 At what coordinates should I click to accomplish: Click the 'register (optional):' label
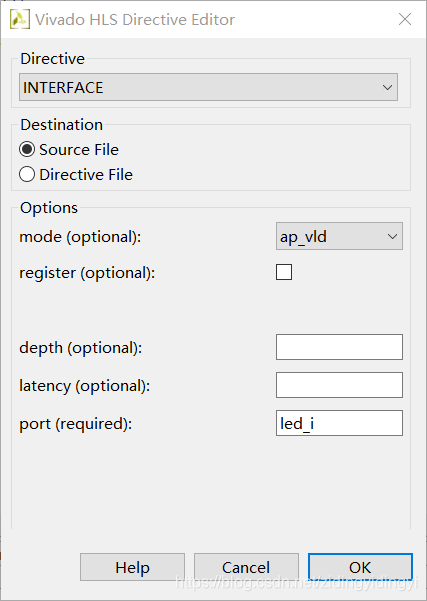pyautogui.click(x=87, y=273)
